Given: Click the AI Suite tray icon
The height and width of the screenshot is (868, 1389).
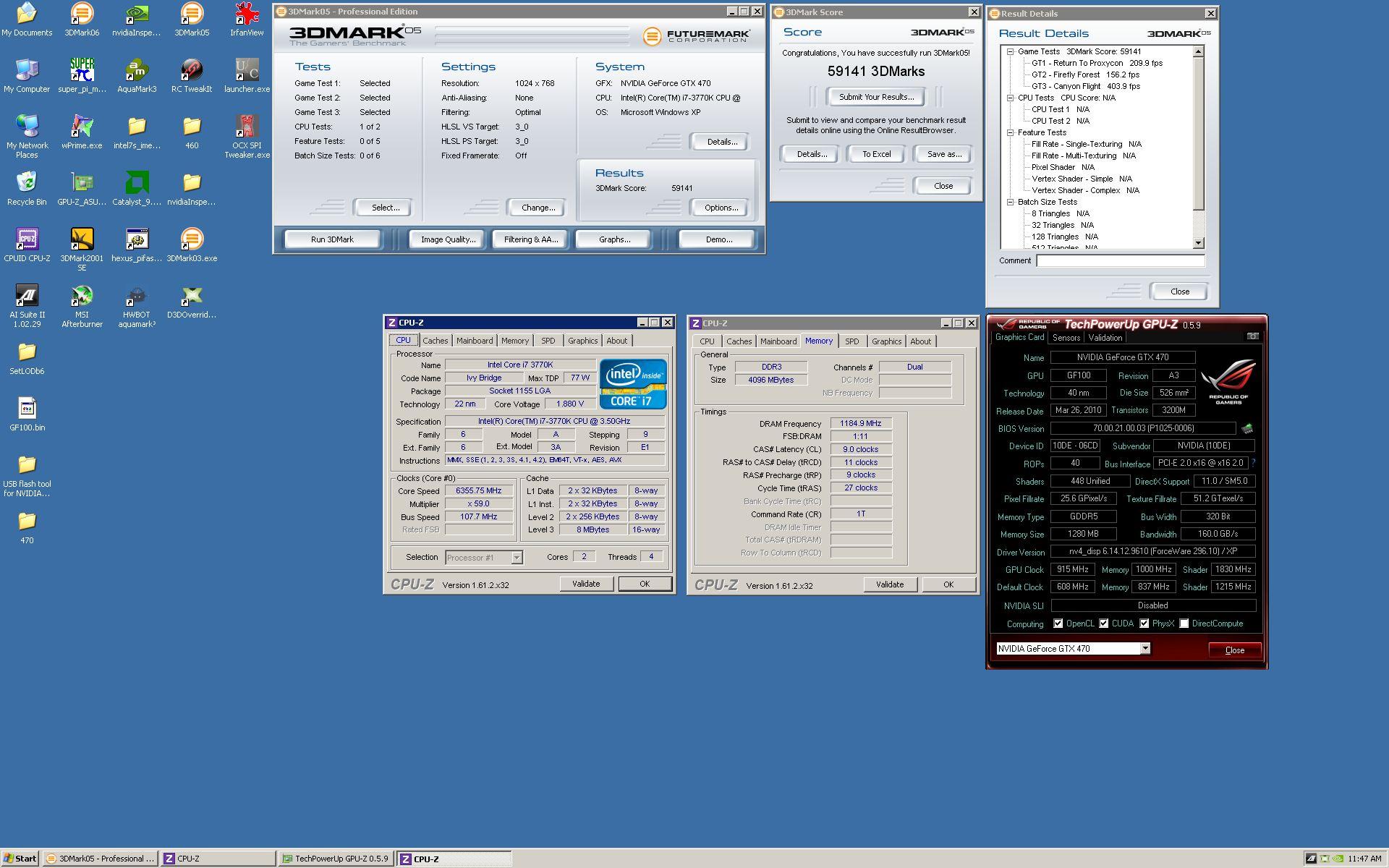Looking at the screenshot, I should tap(1311, 859).
